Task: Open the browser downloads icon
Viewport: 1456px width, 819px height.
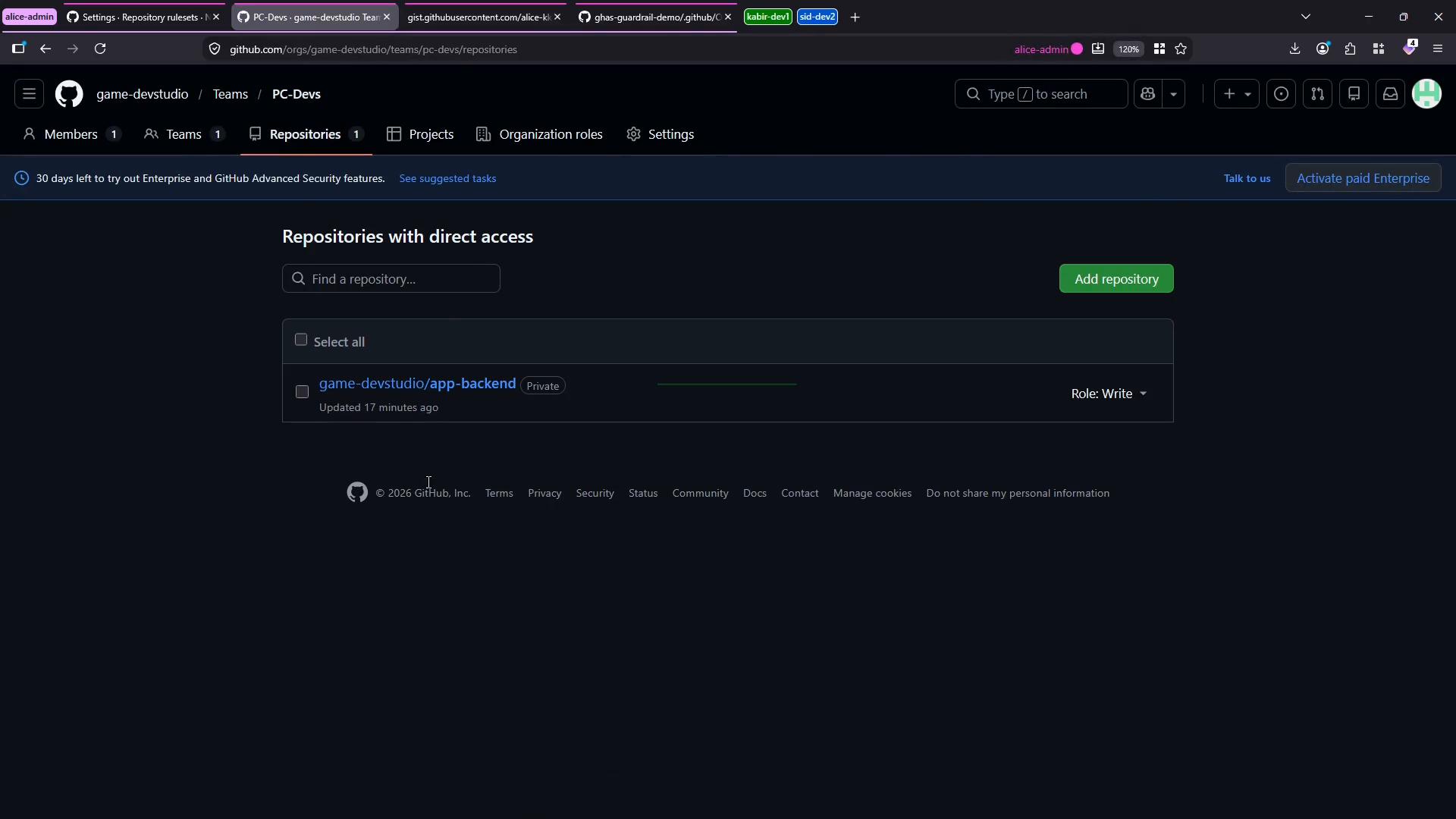Action: pyautogui.click(x=1294, y=49)
